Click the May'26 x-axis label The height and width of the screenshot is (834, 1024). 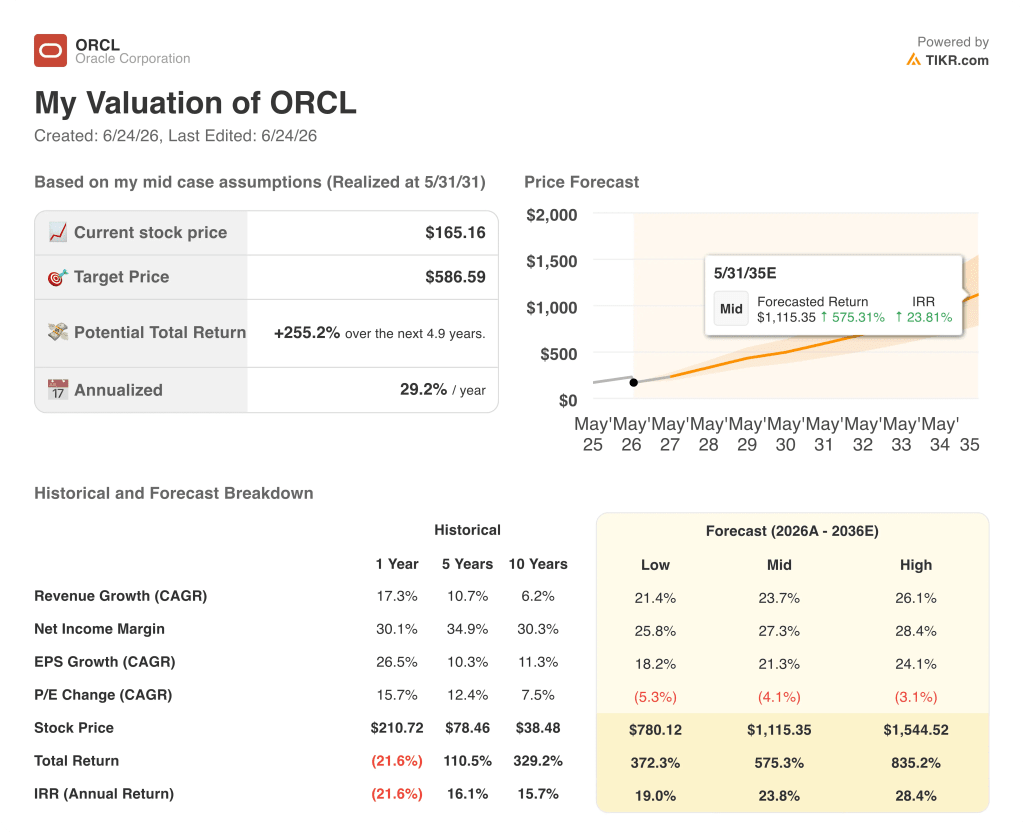point(631,434)
